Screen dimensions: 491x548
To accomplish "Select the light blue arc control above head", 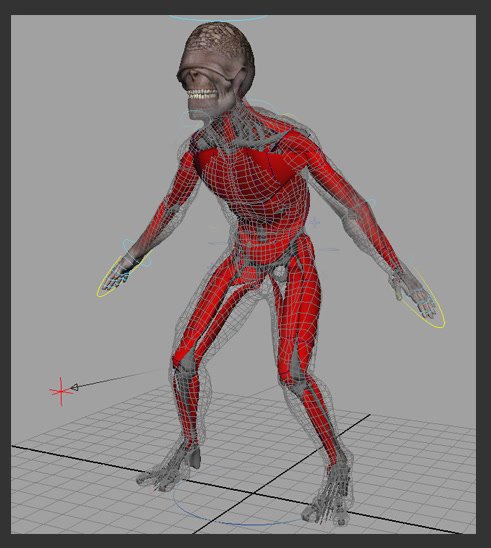I will 218,18.
